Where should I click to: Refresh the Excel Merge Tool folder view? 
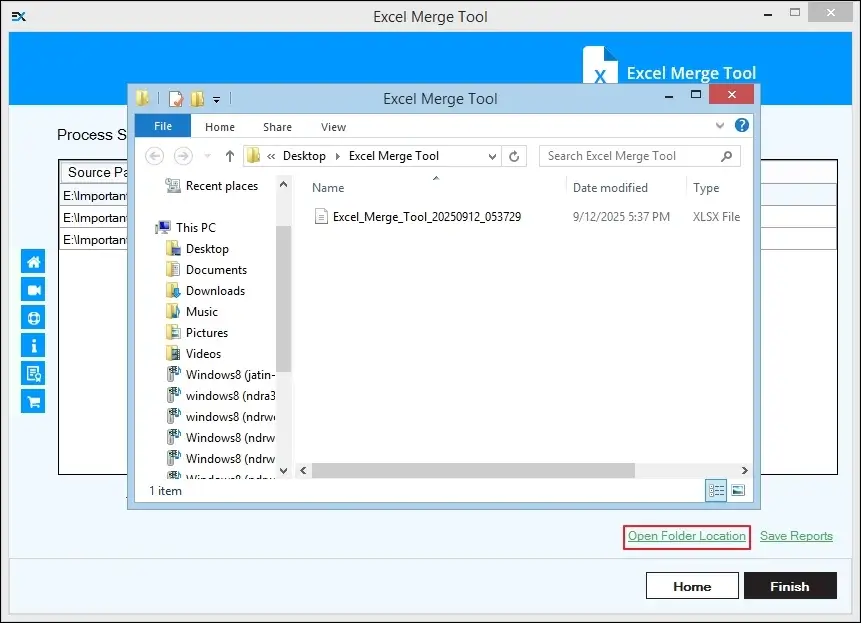tap(513, 156)
